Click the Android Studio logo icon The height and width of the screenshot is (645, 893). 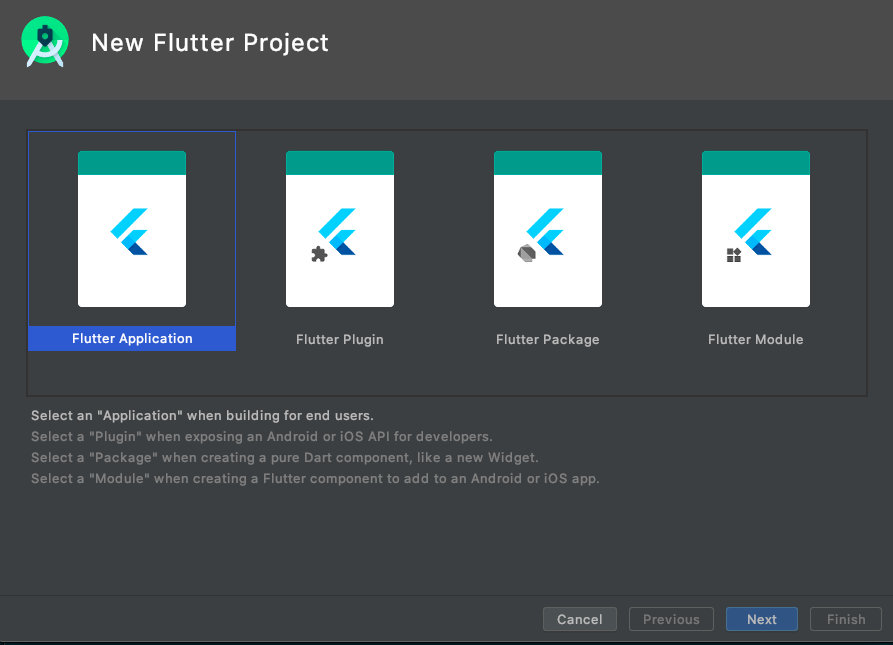coord(45,42)
